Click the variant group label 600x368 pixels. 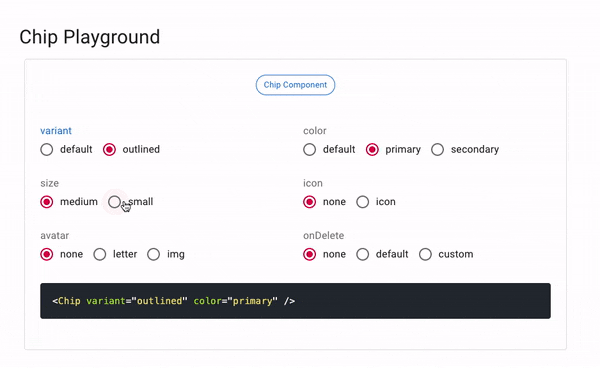56,131
